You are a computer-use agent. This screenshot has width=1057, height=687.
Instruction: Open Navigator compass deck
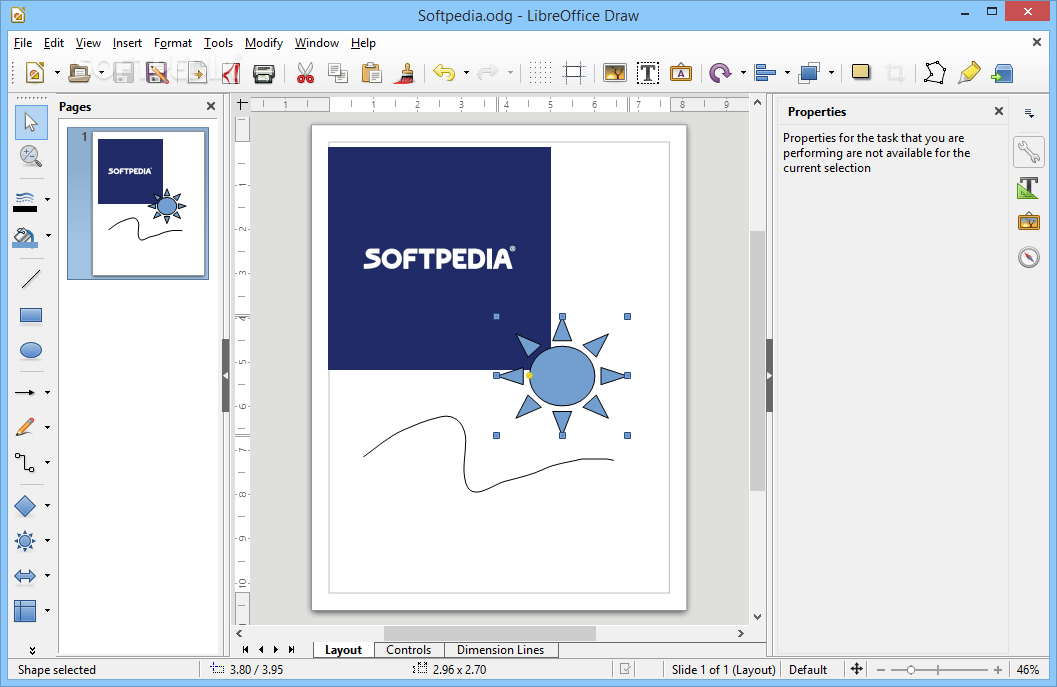1029,257
